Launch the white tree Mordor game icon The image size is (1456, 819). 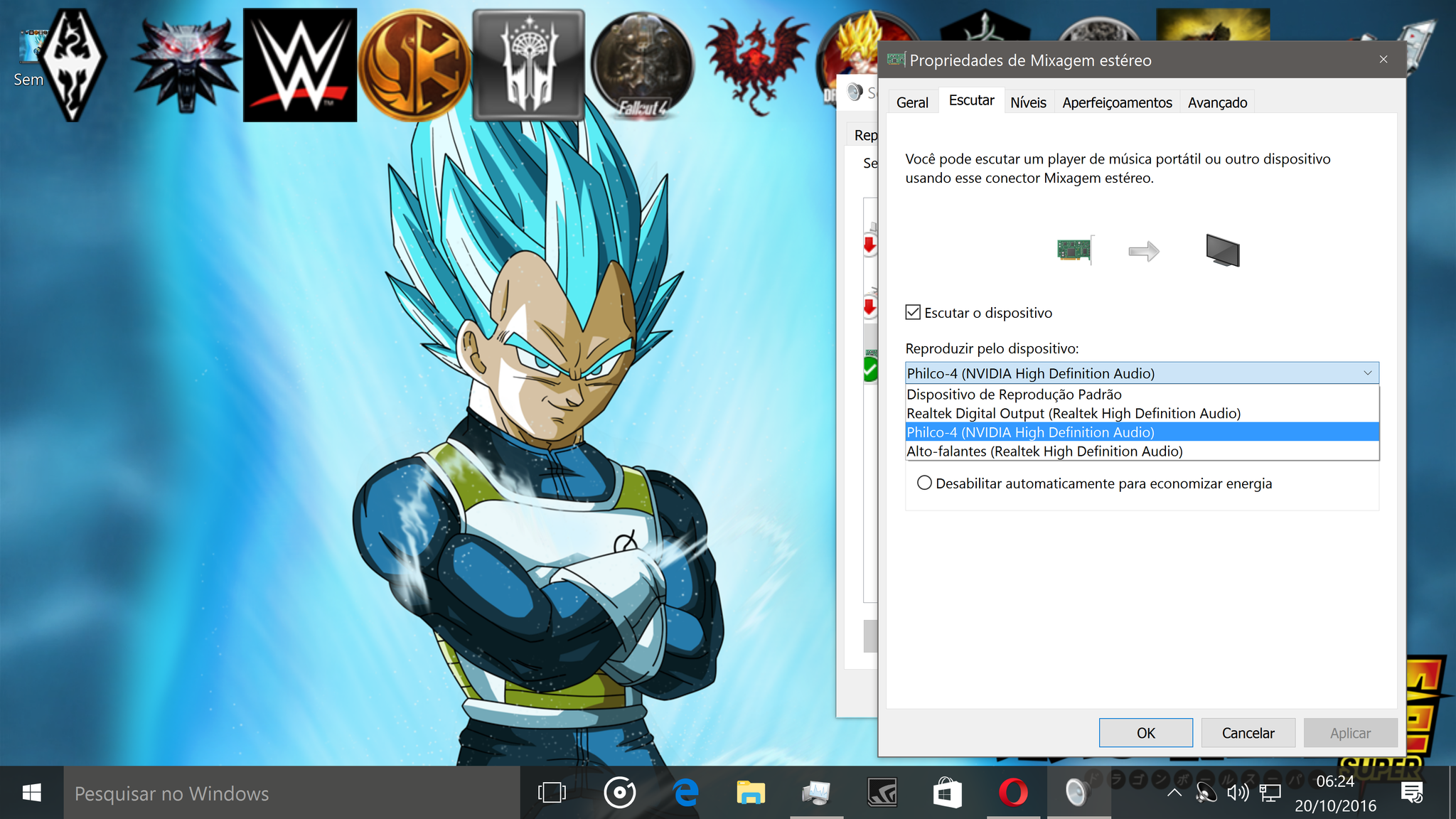pos(528,65)
